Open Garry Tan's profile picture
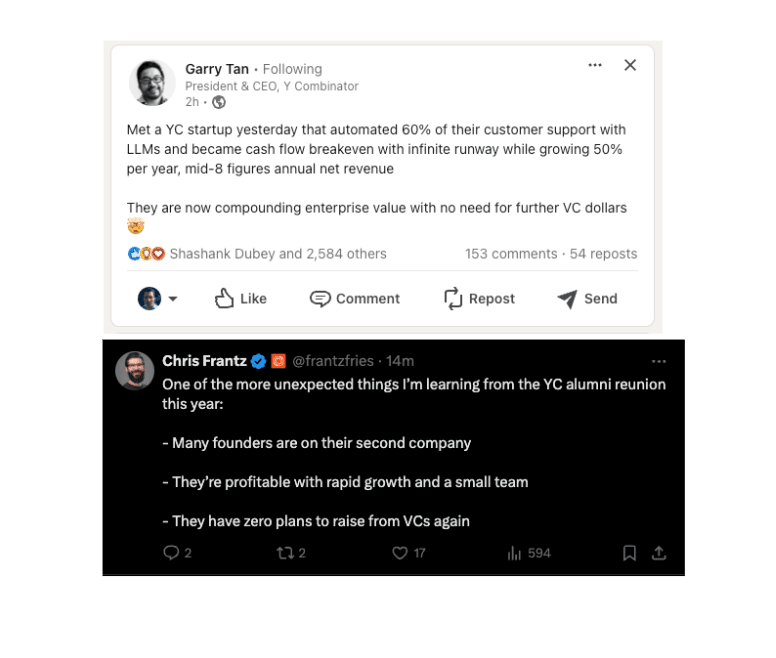 [152, 83]
